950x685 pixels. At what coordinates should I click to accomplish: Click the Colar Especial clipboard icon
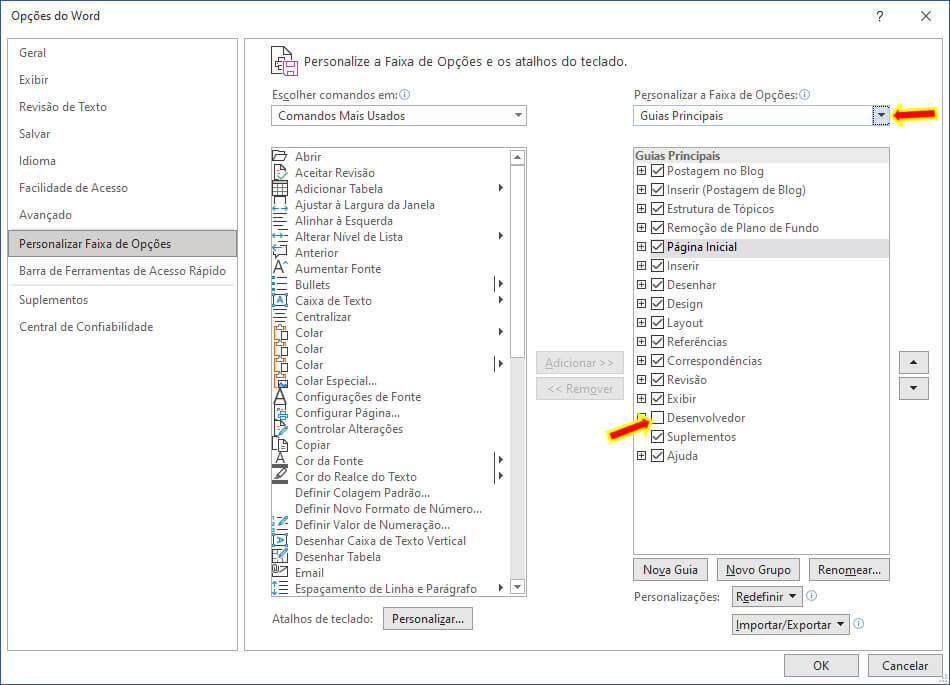pyautogui.click(x=279, y=380)
